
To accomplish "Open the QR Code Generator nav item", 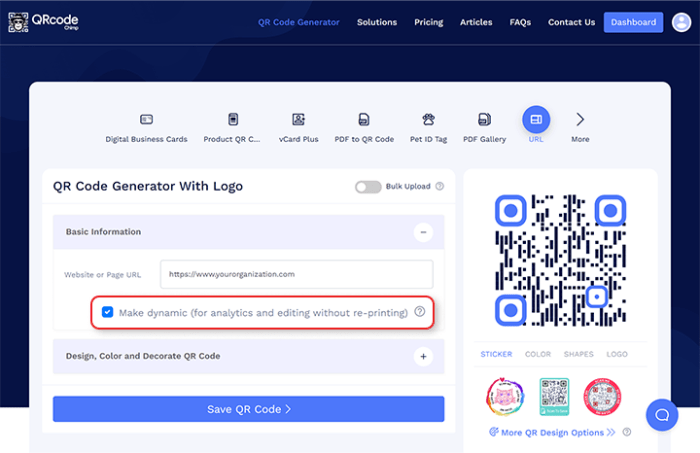I will click(299, 22).
